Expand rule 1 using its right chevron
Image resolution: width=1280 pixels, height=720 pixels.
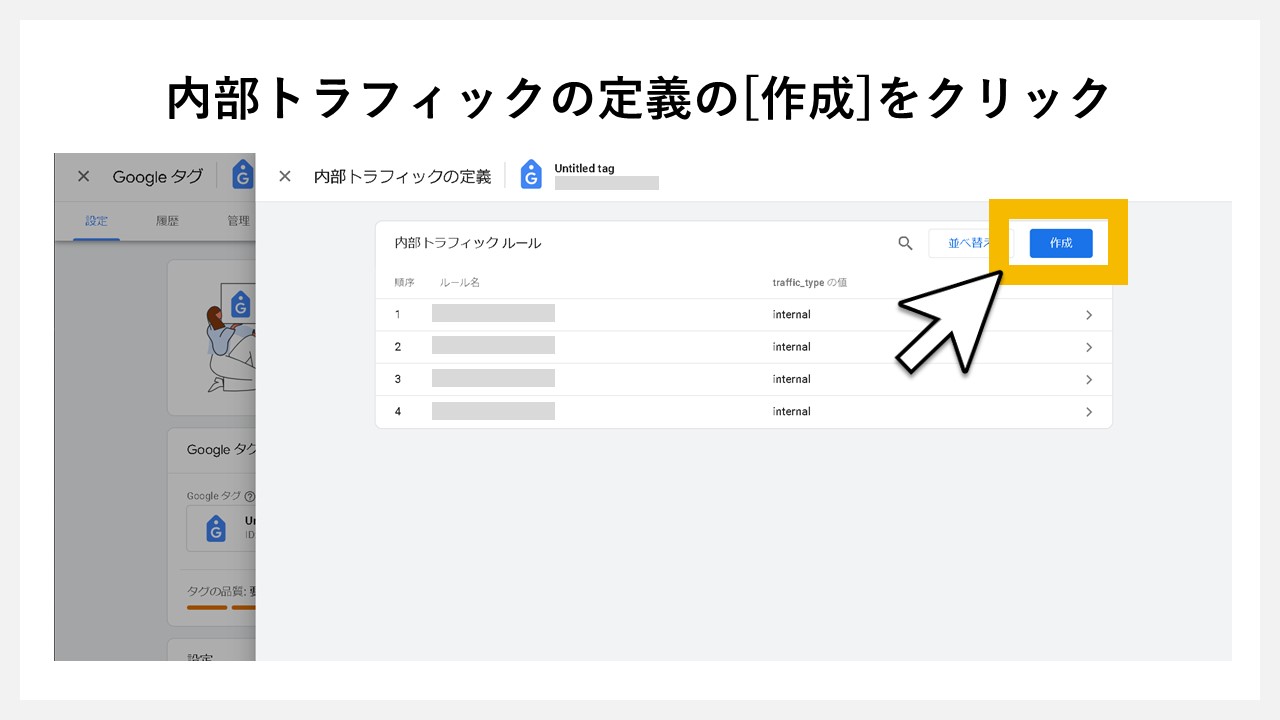pos(1089,314)
